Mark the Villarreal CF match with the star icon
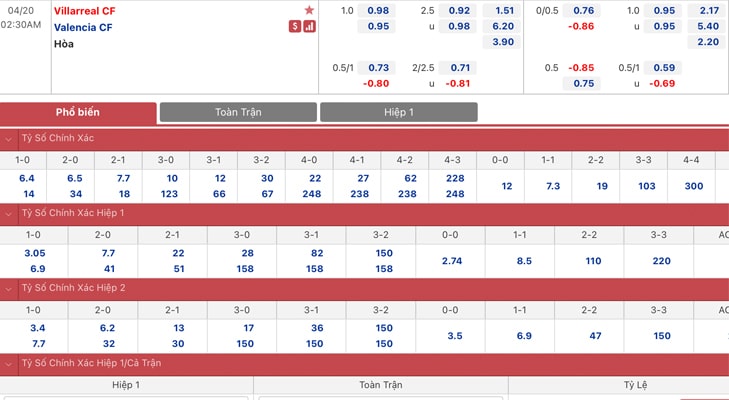 point(309,10)
